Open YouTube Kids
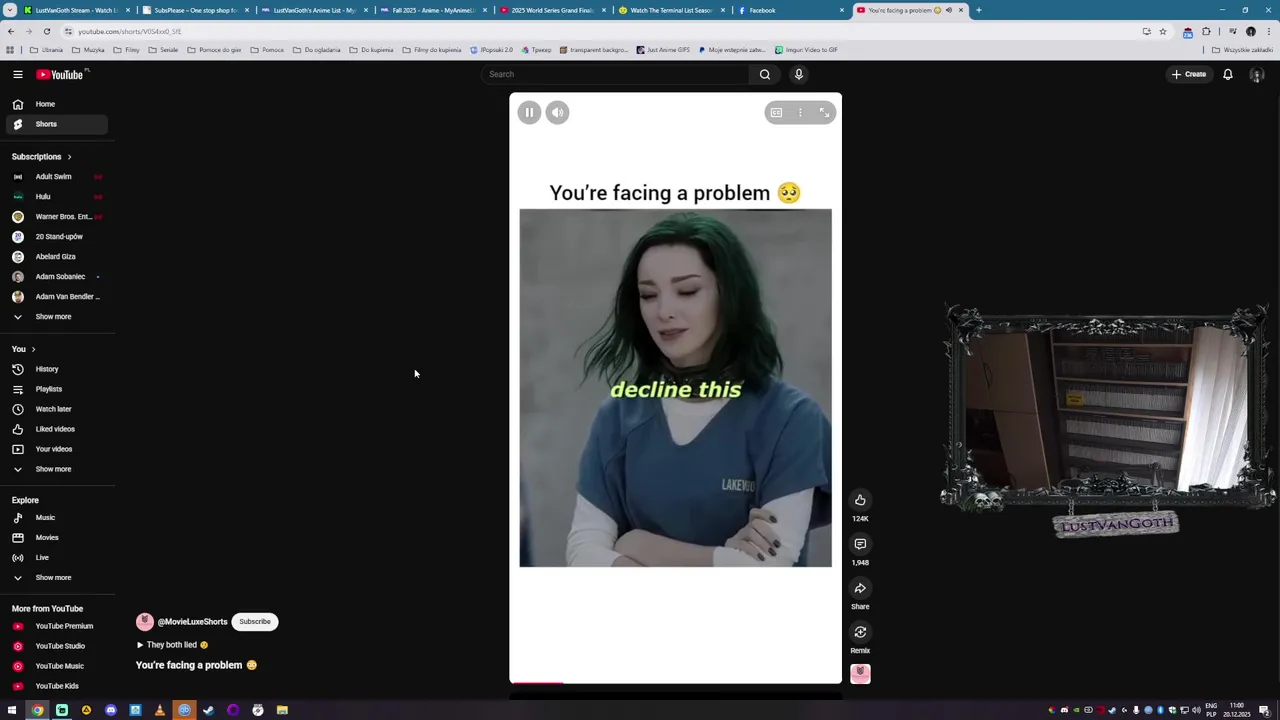Image resolution: width=1280 pixels, height=720 pixels. tap(57, 686)
